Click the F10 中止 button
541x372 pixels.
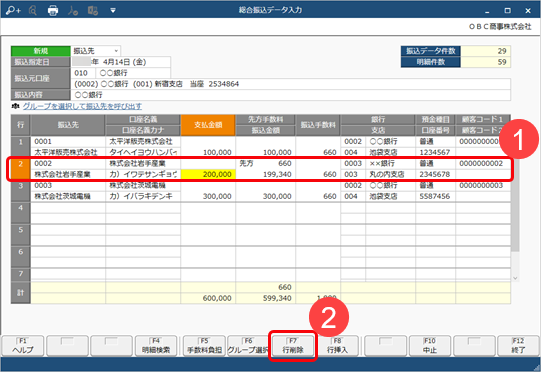tap(430, 345)
